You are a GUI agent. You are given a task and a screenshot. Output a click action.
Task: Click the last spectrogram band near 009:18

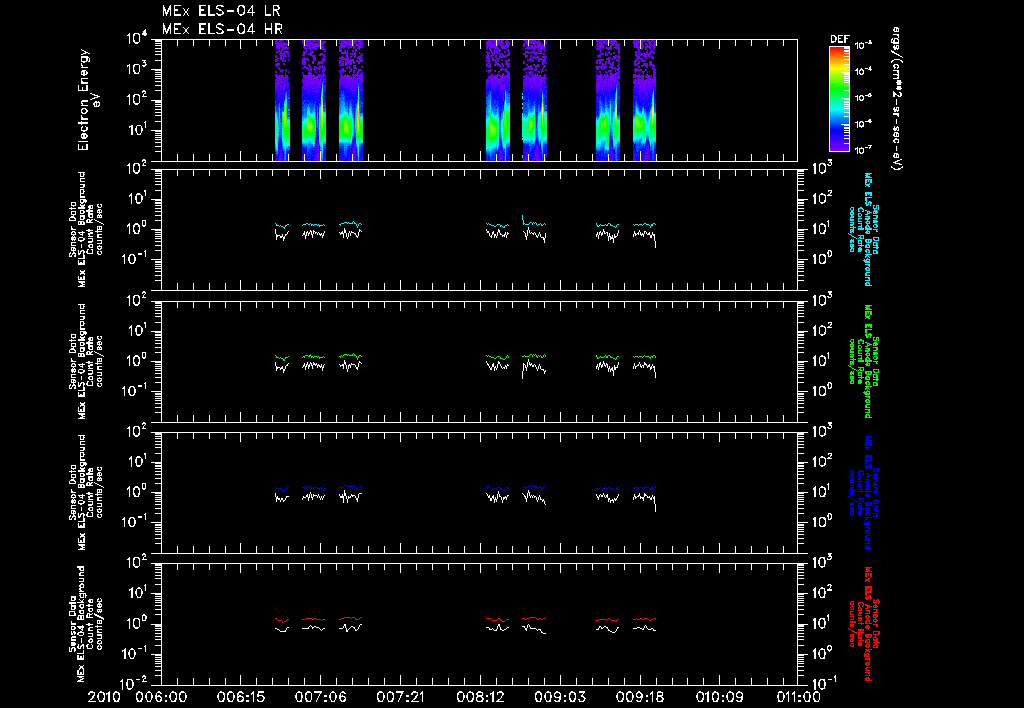click(x=645, y=100)
